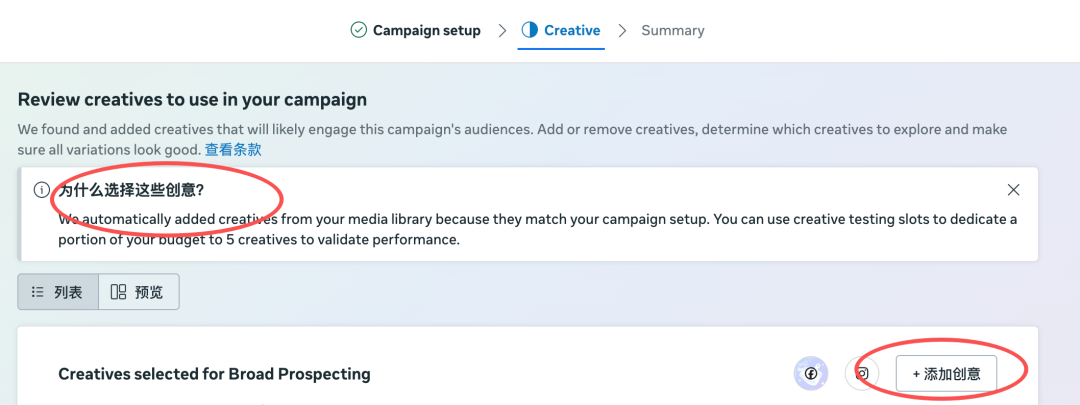The height and width of the screenshot is (405, 1080).
Task: Open the Summary step
Action: (x=672, y=31)
